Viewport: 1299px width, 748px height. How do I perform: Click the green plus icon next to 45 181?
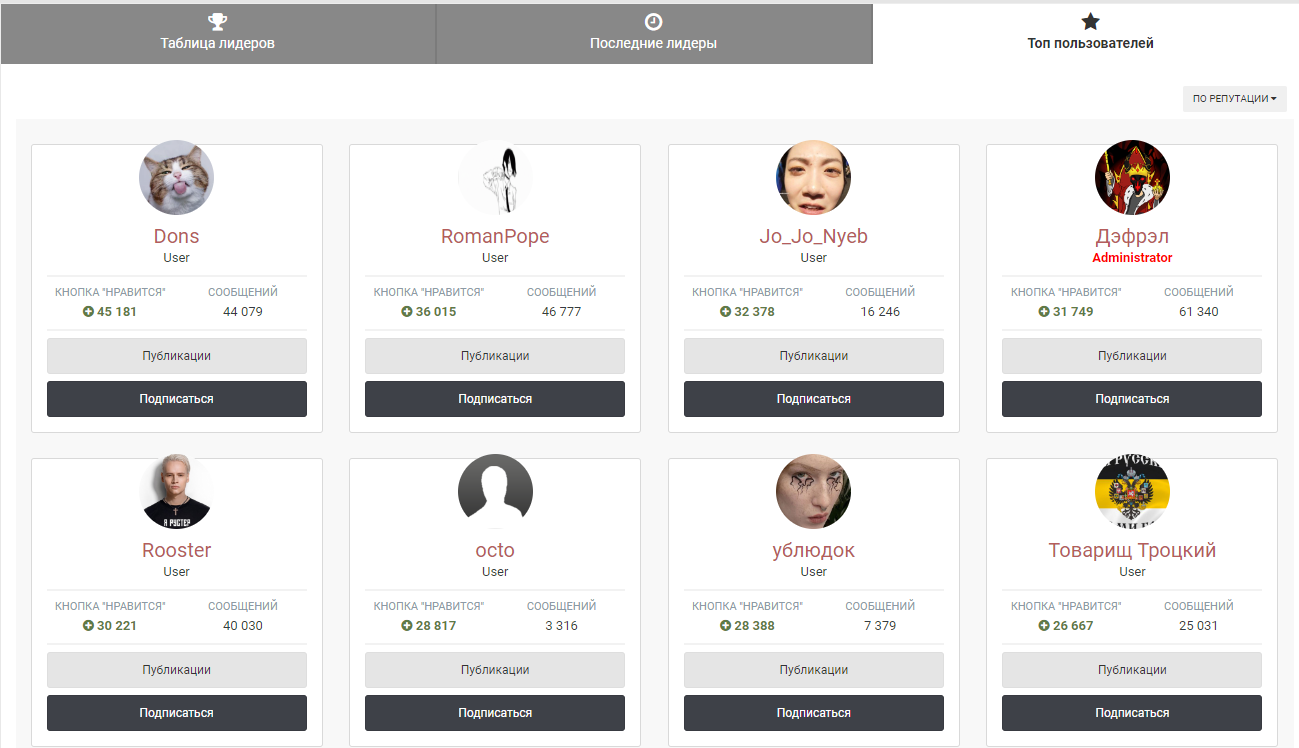coord(89,312)
